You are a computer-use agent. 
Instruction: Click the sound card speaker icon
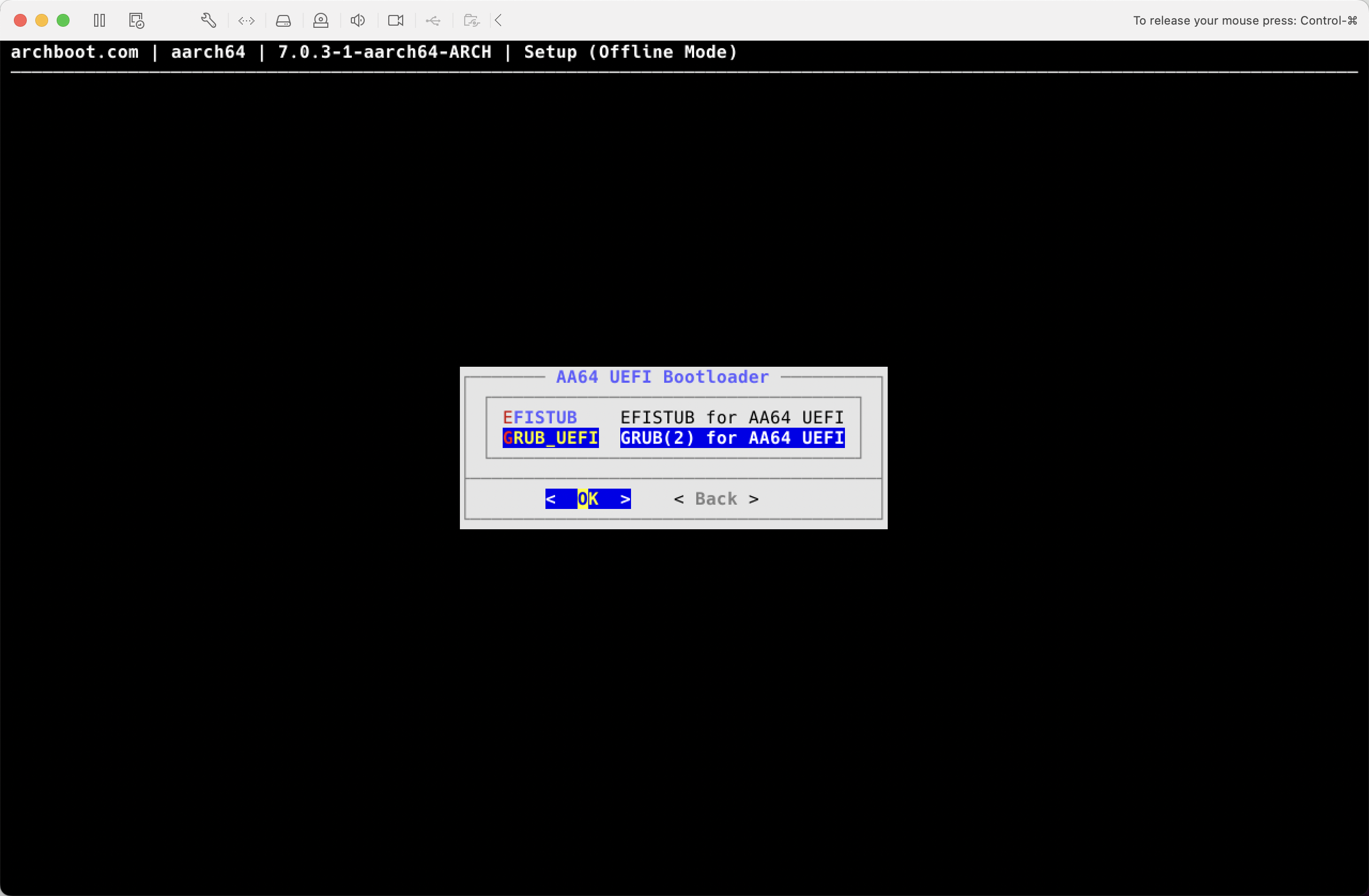358,21
